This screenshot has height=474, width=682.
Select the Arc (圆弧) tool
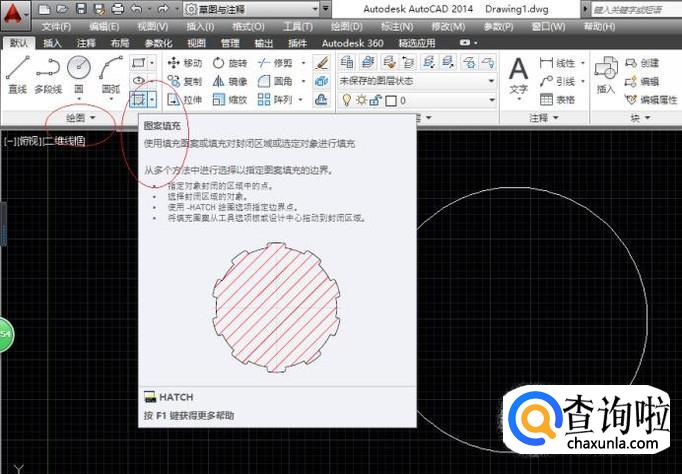point(110,72)
